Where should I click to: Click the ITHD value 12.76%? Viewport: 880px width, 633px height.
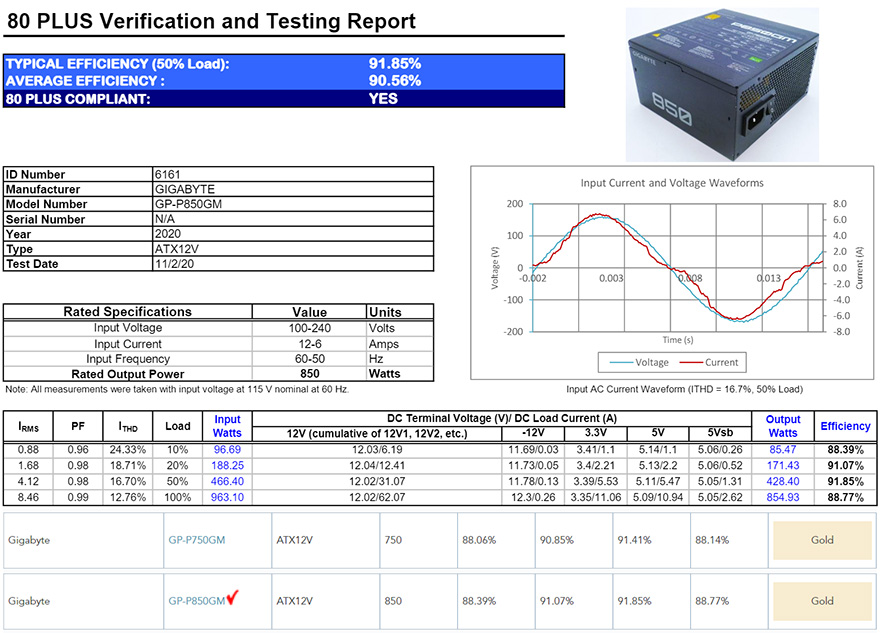point(127,497)
